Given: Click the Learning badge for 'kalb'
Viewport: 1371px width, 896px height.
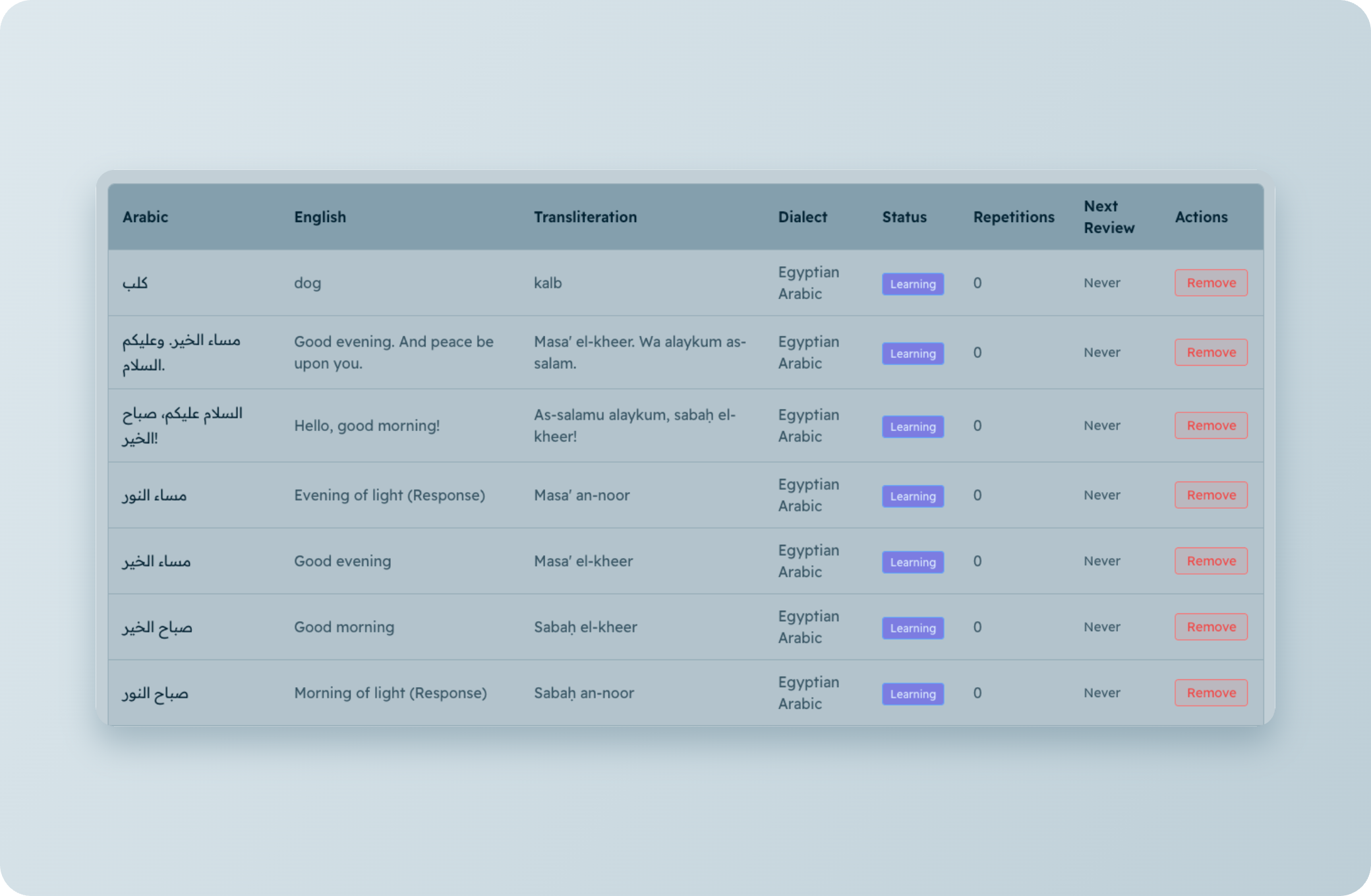Looking at the screenshot, I should click(x=913, y=284).
